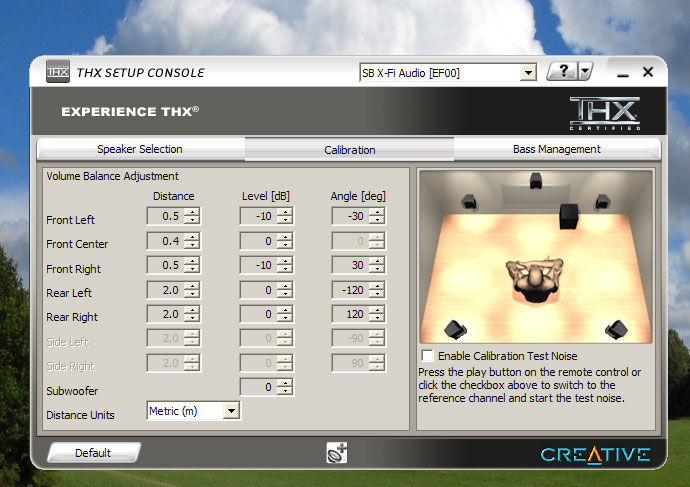The width and height of the screenshot is (690, 487).
Task: Click the Rear Right Angle field
Action: pyautogui.click(x=350, y=314)
